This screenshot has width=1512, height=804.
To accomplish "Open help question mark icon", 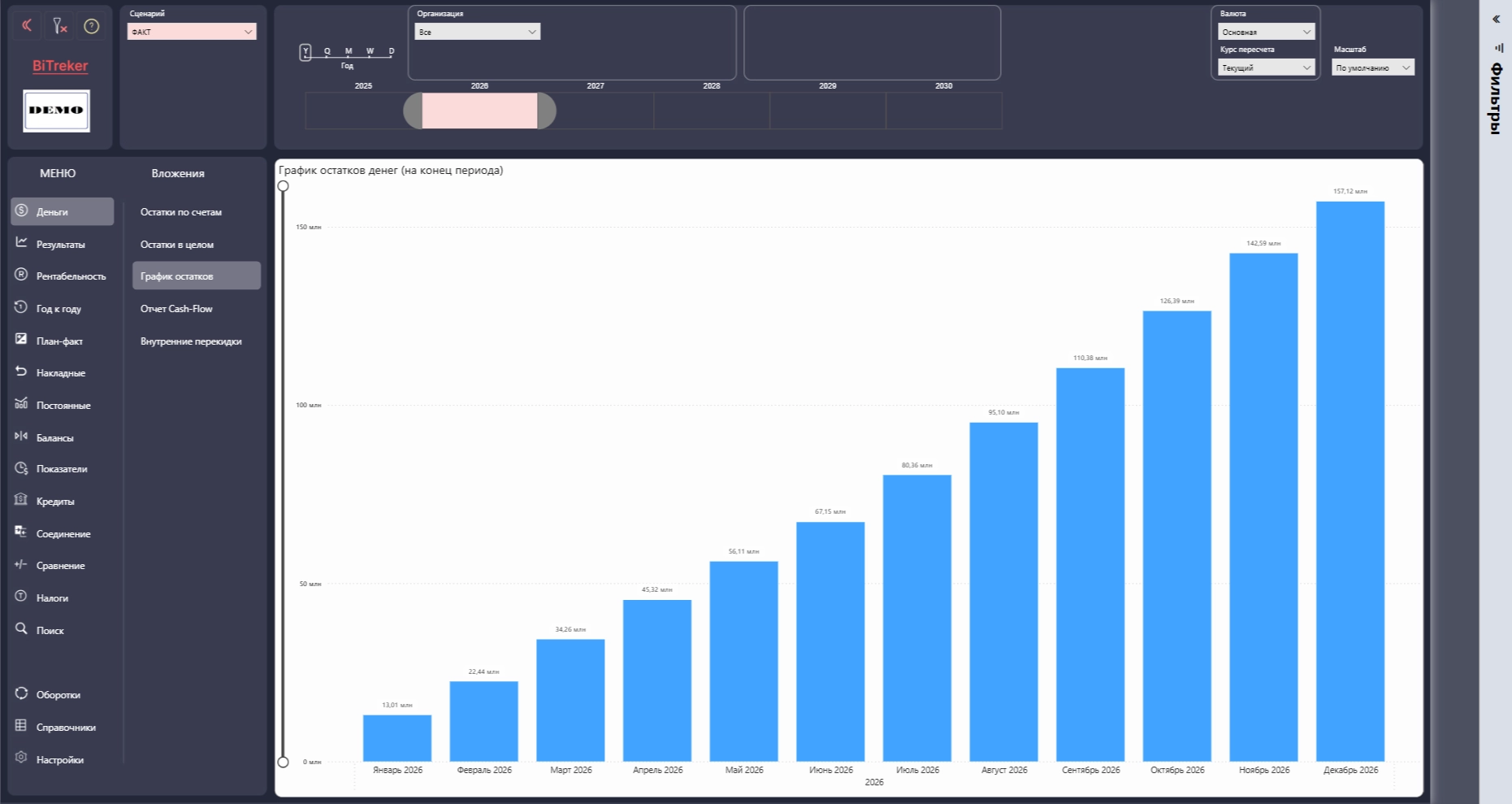I will click(92, 26).
